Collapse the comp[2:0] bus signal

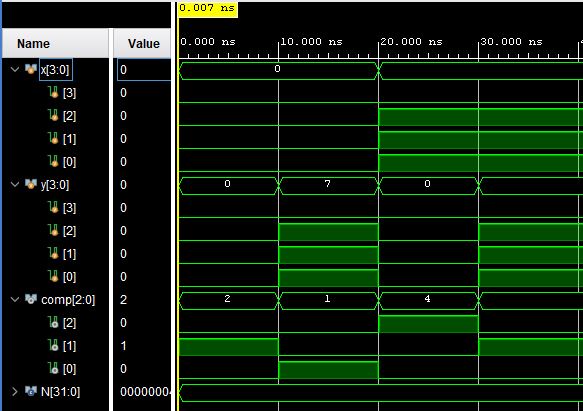tap(15, 299)
